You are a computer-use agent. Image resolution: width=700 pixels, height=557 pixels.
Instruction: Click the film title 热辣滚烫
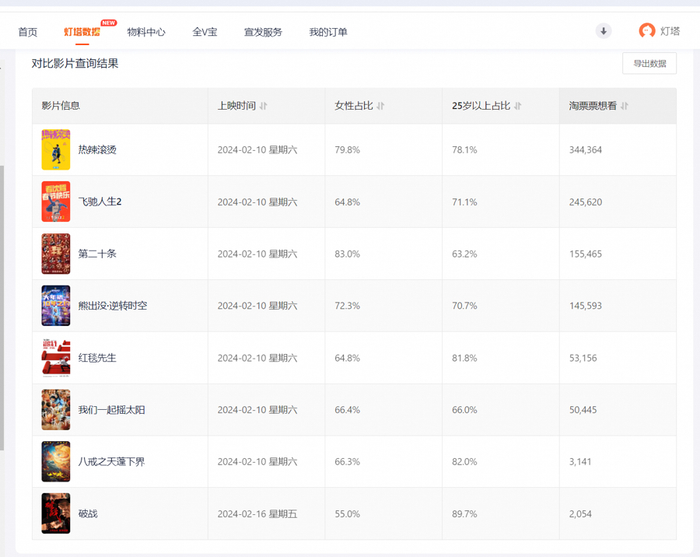[97, 150]
